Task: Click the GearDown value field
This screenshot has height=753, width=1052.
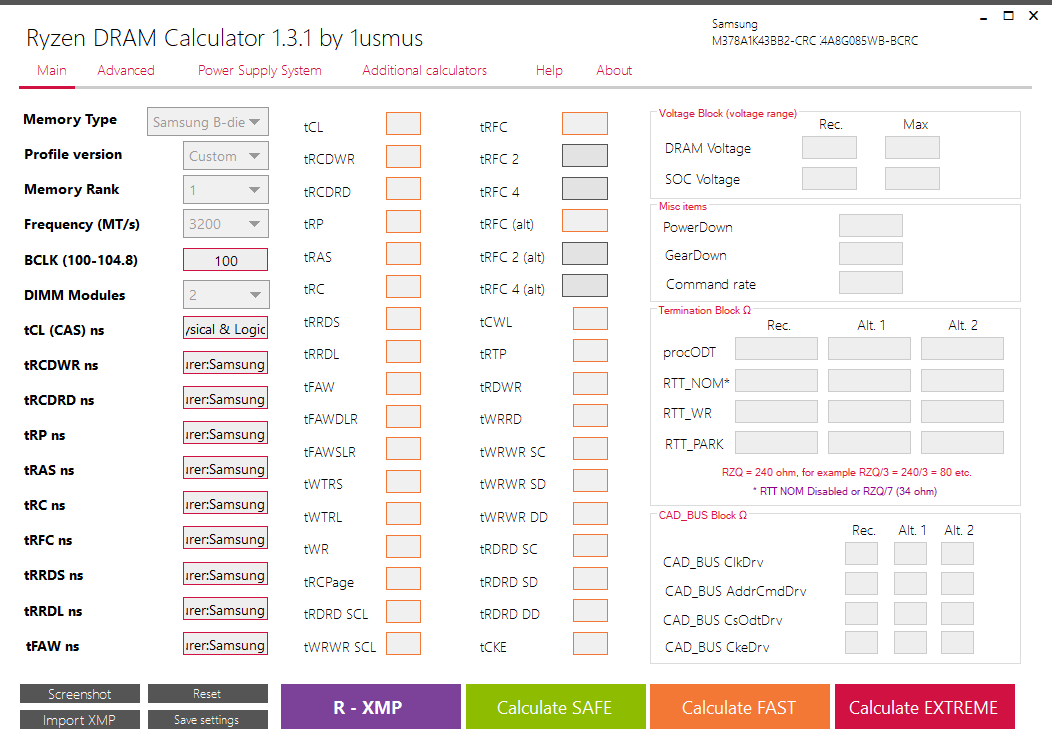Action: coord(871,254)
